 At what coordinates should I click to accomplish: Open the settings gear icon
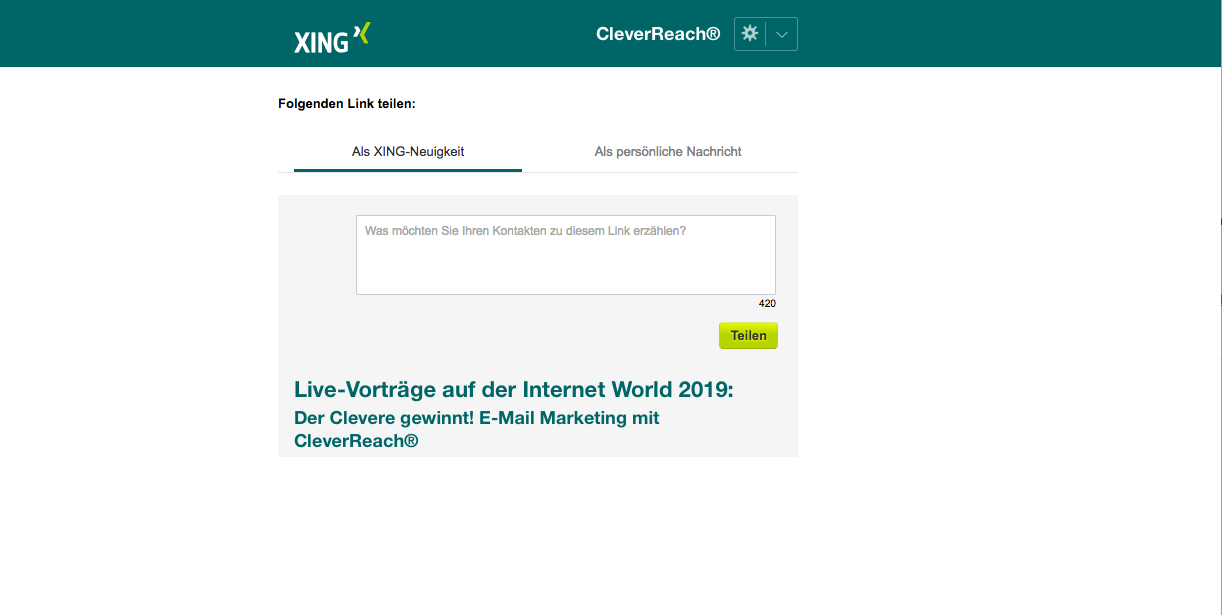pyautogui.click(x=750, y=34)
